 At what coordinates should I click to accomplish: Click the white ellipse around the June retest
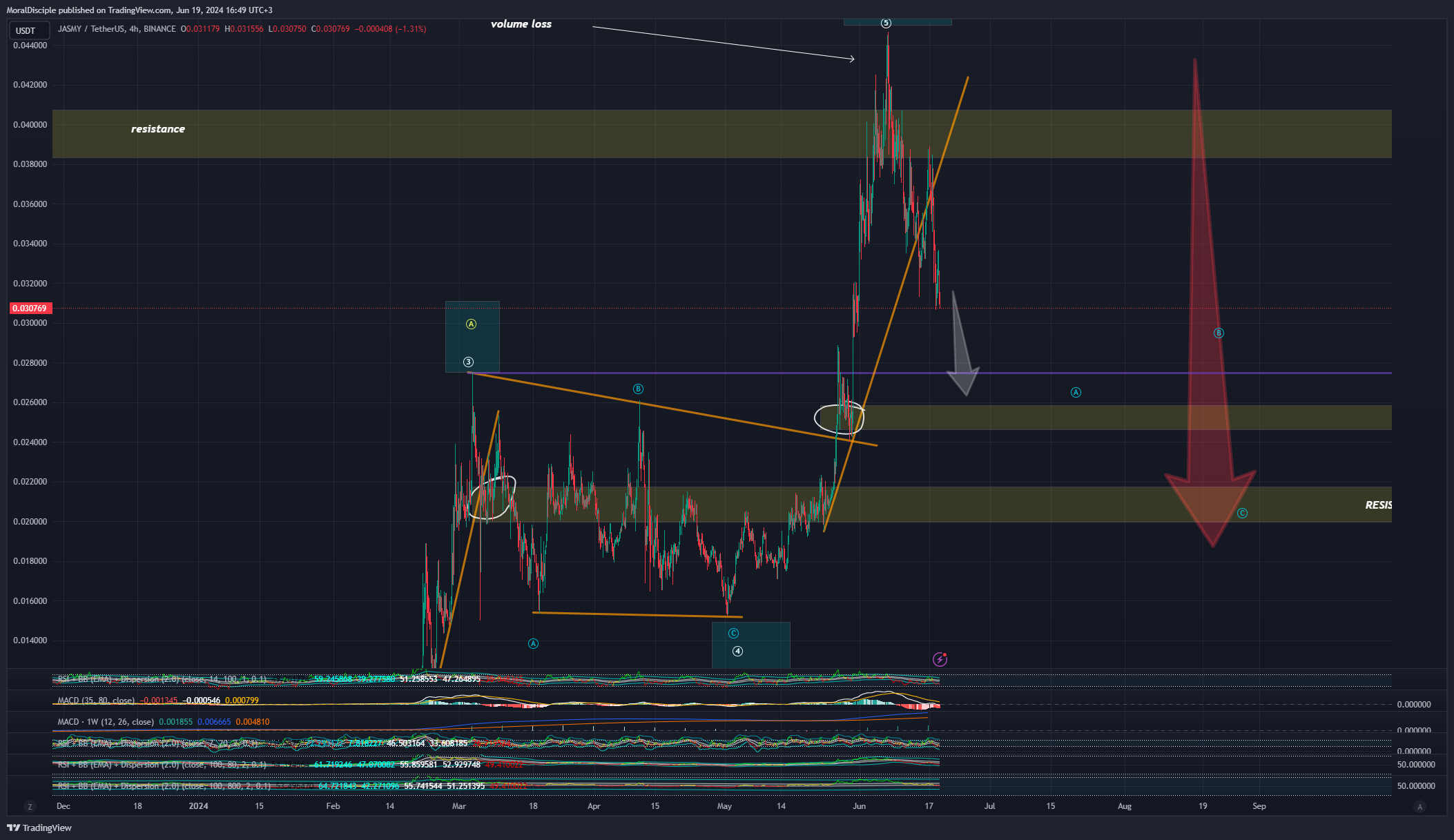[x=839, y=418]
